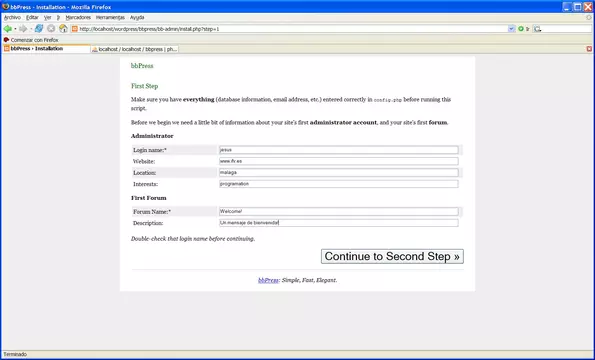Switch to the localhost phpMyAdmin tab
Viewport: 595px width, 360px height.
(x=135, y=49)
